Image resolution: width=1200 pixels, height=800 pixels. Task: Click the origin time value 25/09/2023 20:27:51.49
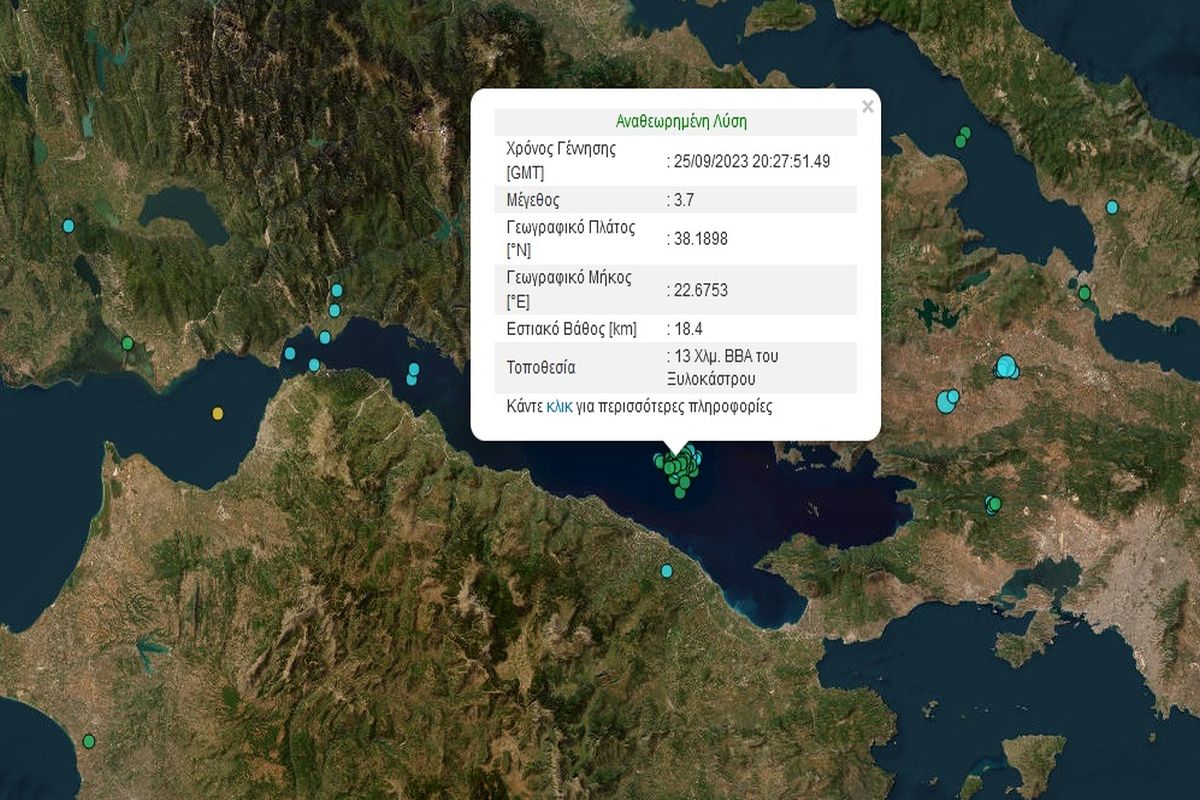(752, 160)
